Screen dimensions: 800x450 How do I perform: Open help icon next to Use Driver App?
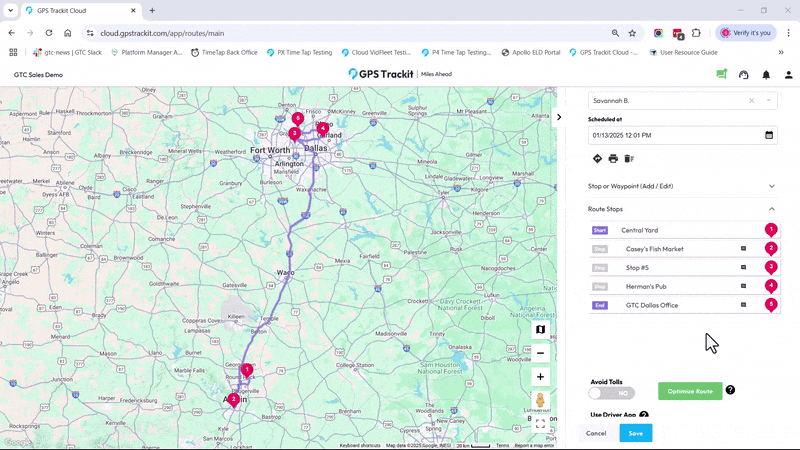pyautogui.click(x=644, y=415)
